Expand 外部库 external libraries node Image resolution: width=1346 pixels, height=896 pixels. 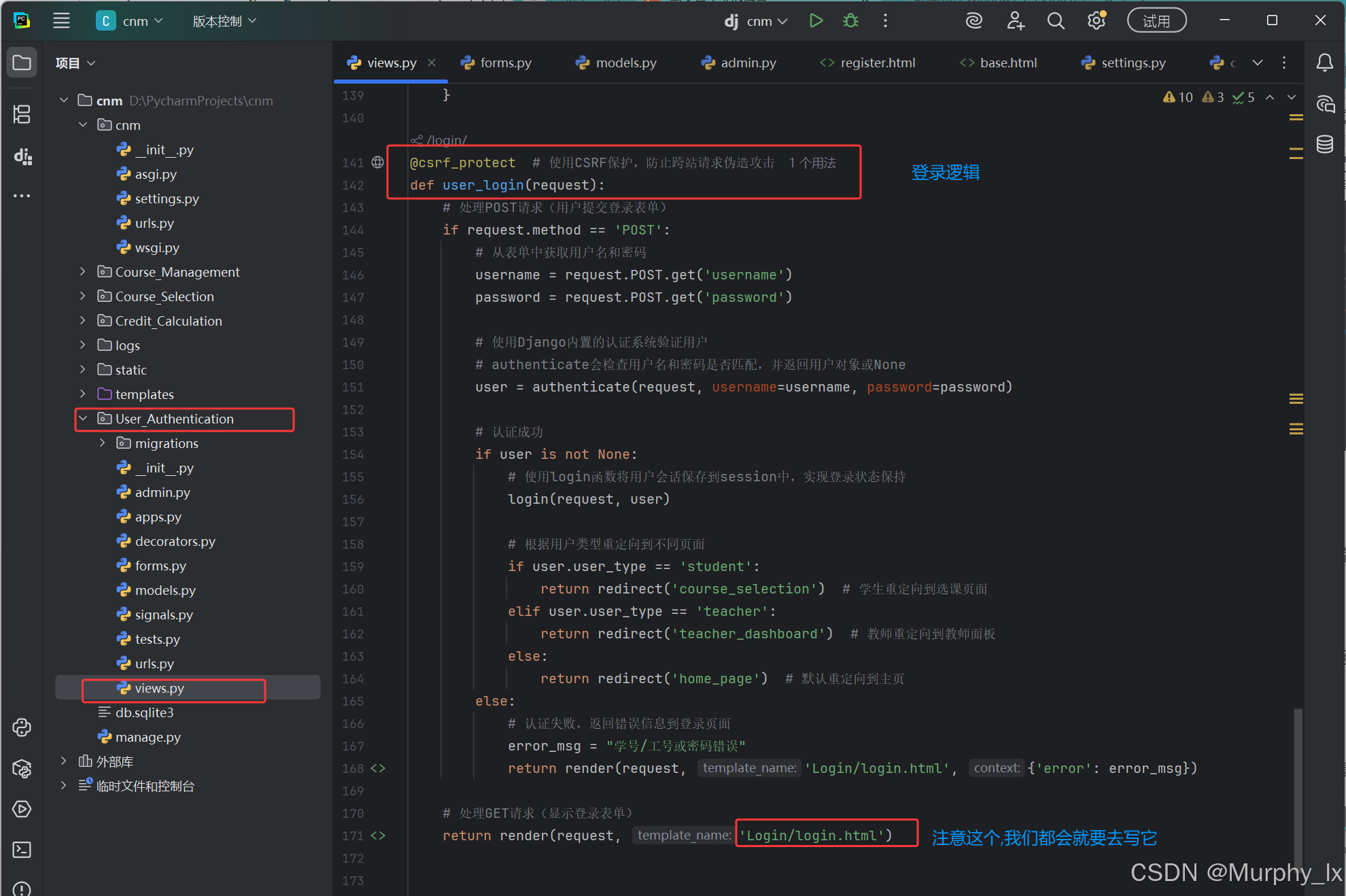[x=64, y=761]
